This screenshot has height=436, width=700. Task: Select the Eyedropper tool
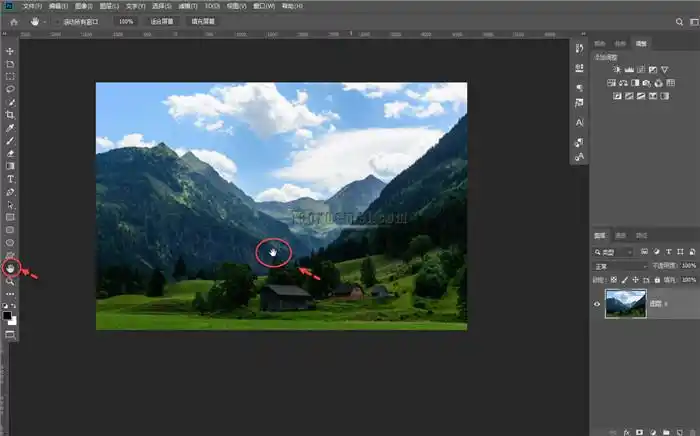[10, 128]
